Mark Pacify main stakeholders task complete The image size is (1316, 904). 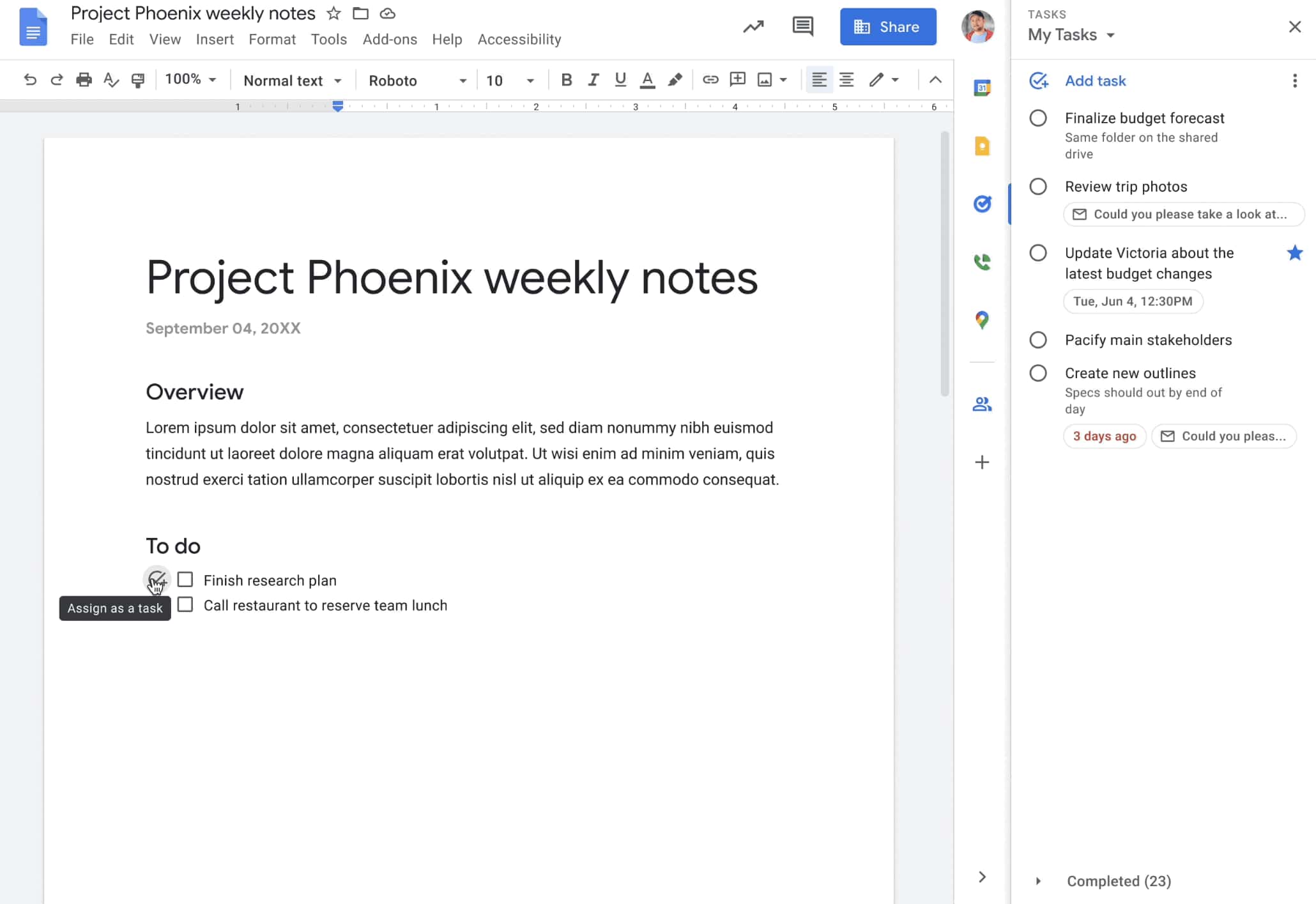[x=1038, y=340]
